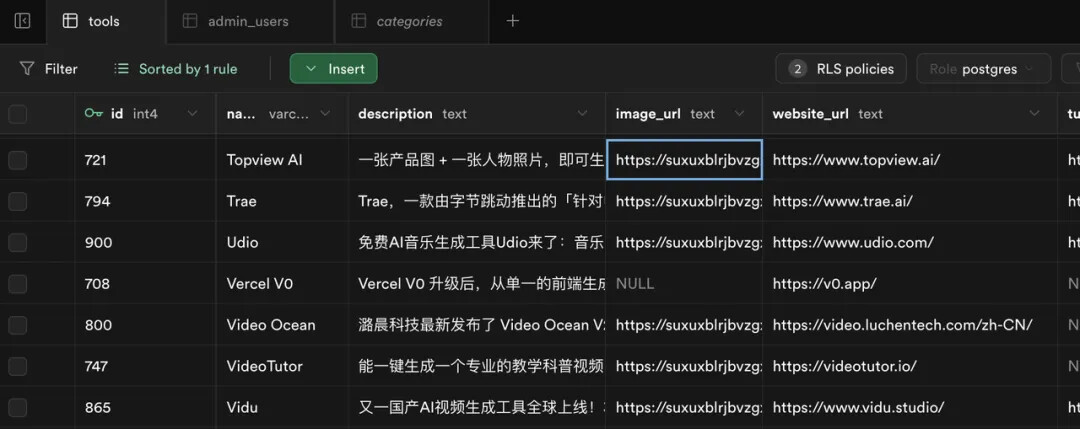
Task: Select the checkbox for row 721
Action: [18, 160]
